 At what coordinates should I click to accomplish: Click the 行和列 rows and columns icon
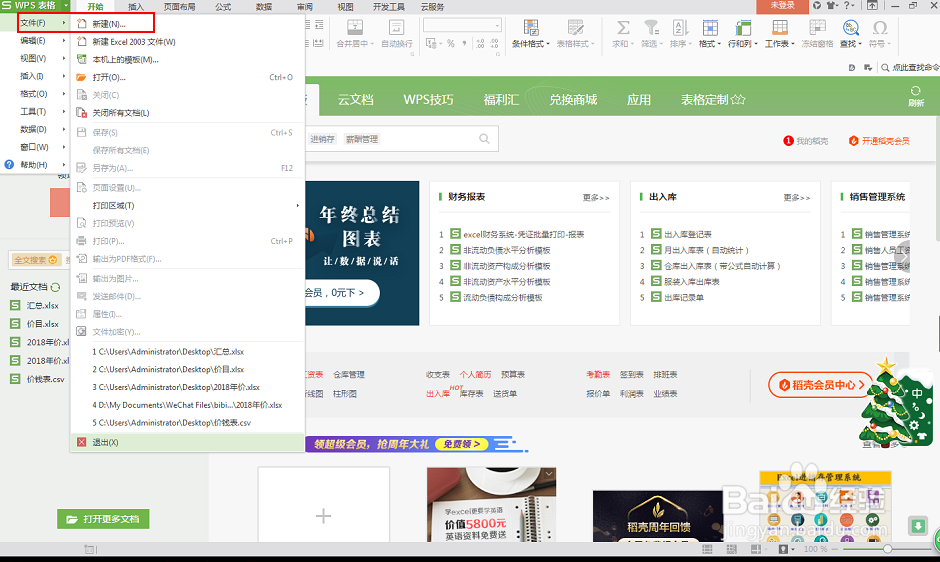pos(743,28)
